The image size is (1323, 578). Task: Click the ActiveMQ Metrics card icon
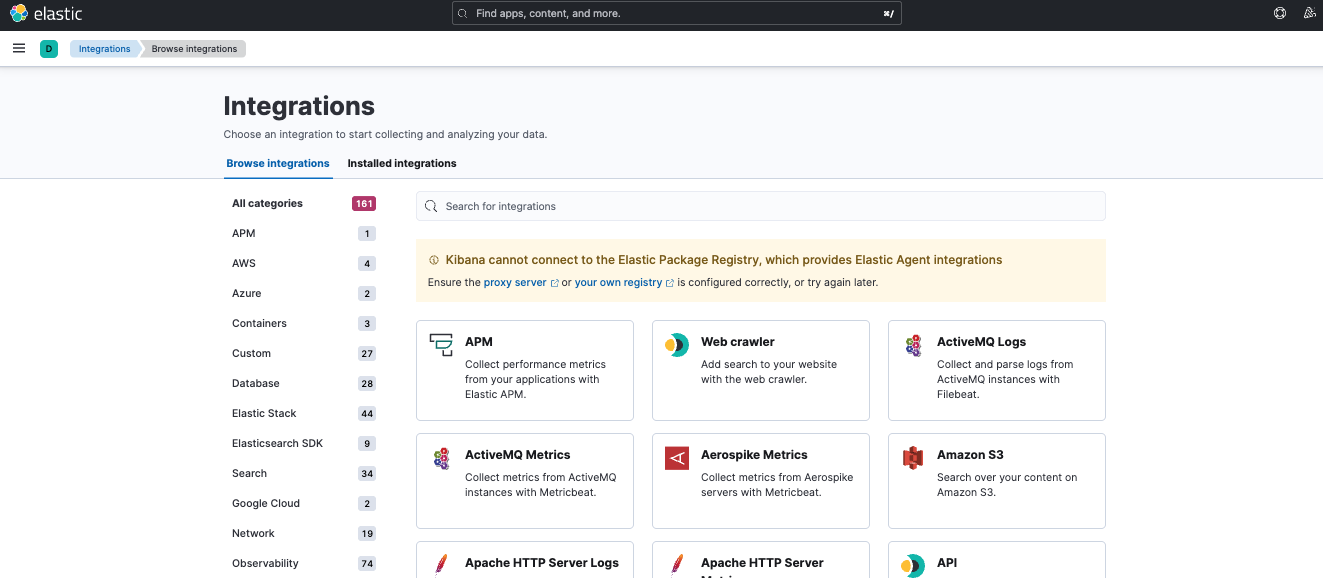point(441,458)
